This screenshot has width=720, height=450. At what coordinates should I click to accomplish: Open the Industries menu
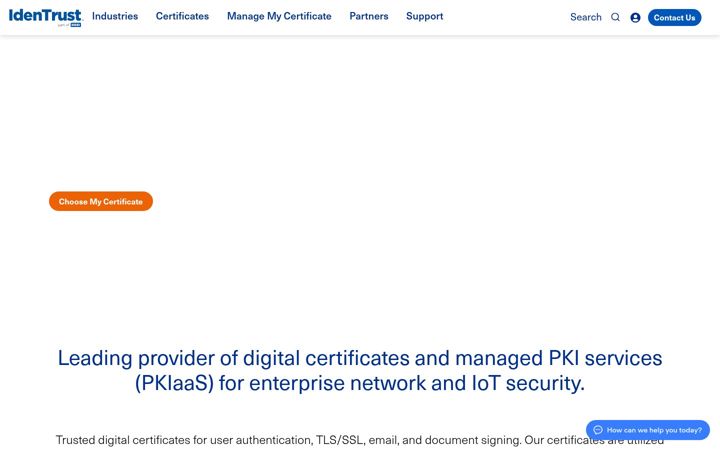tap(115, 16)
